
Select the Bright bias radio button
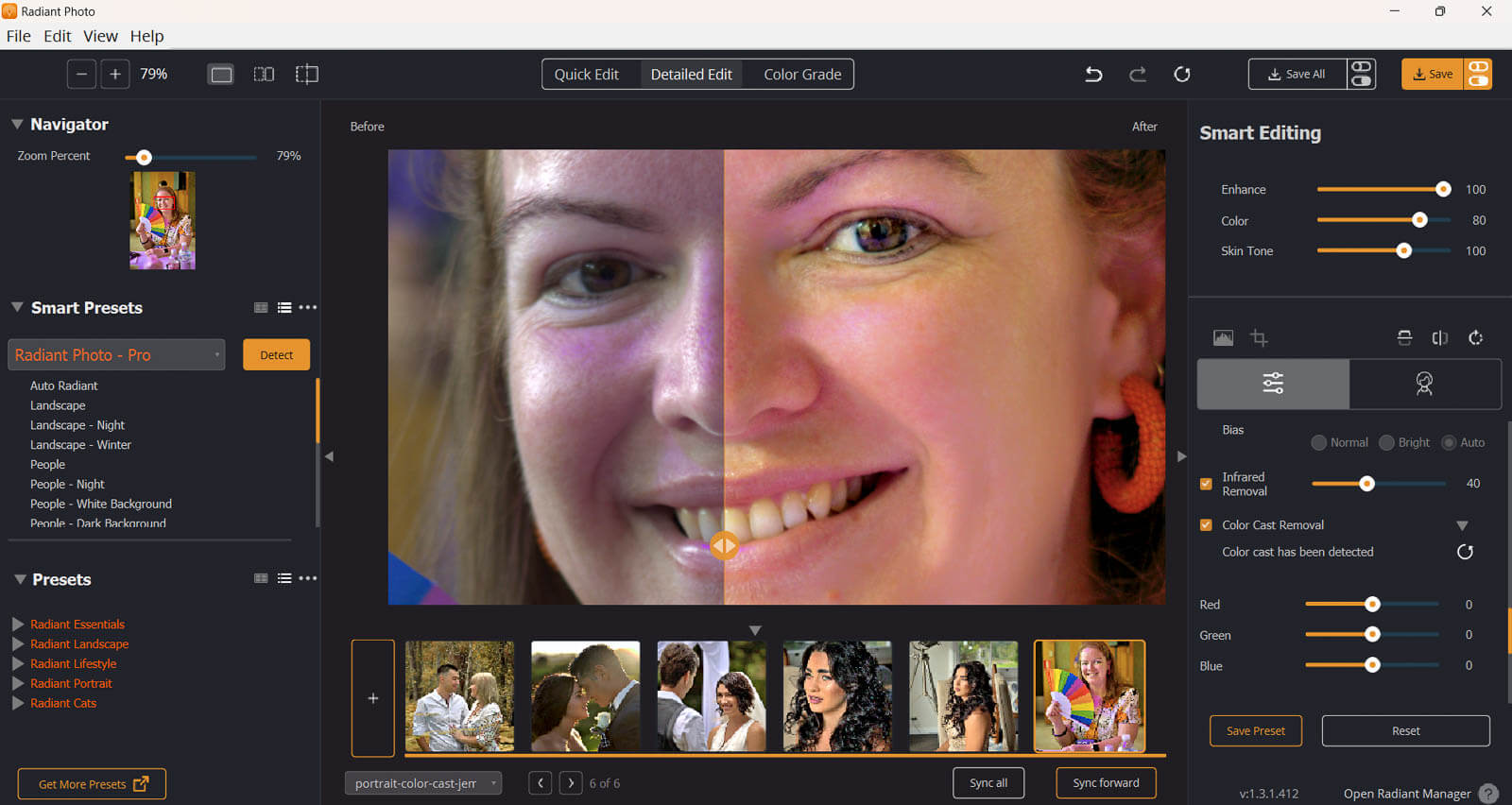click(1386, 443)
